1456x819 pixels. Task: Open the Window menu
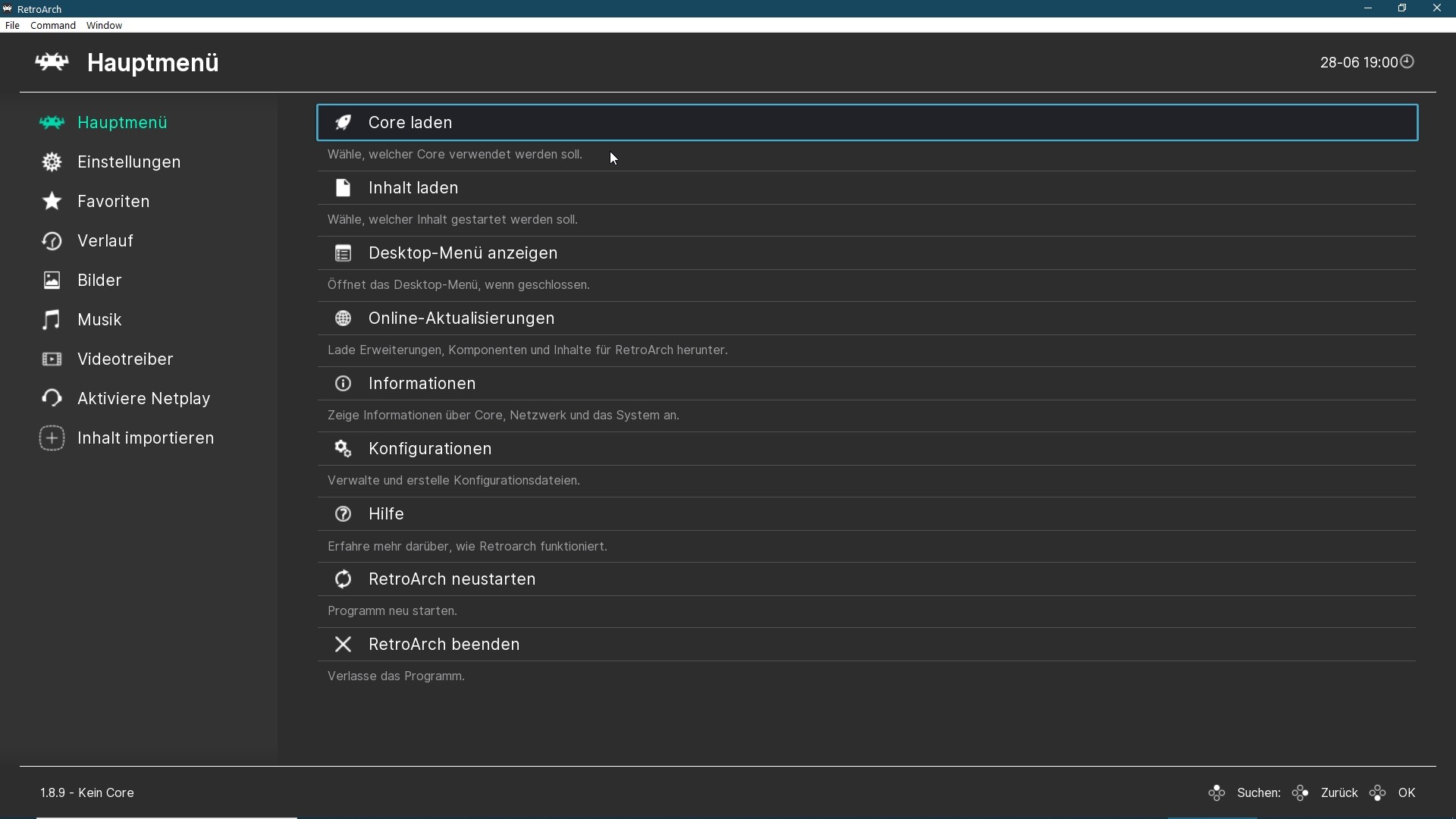105,26
